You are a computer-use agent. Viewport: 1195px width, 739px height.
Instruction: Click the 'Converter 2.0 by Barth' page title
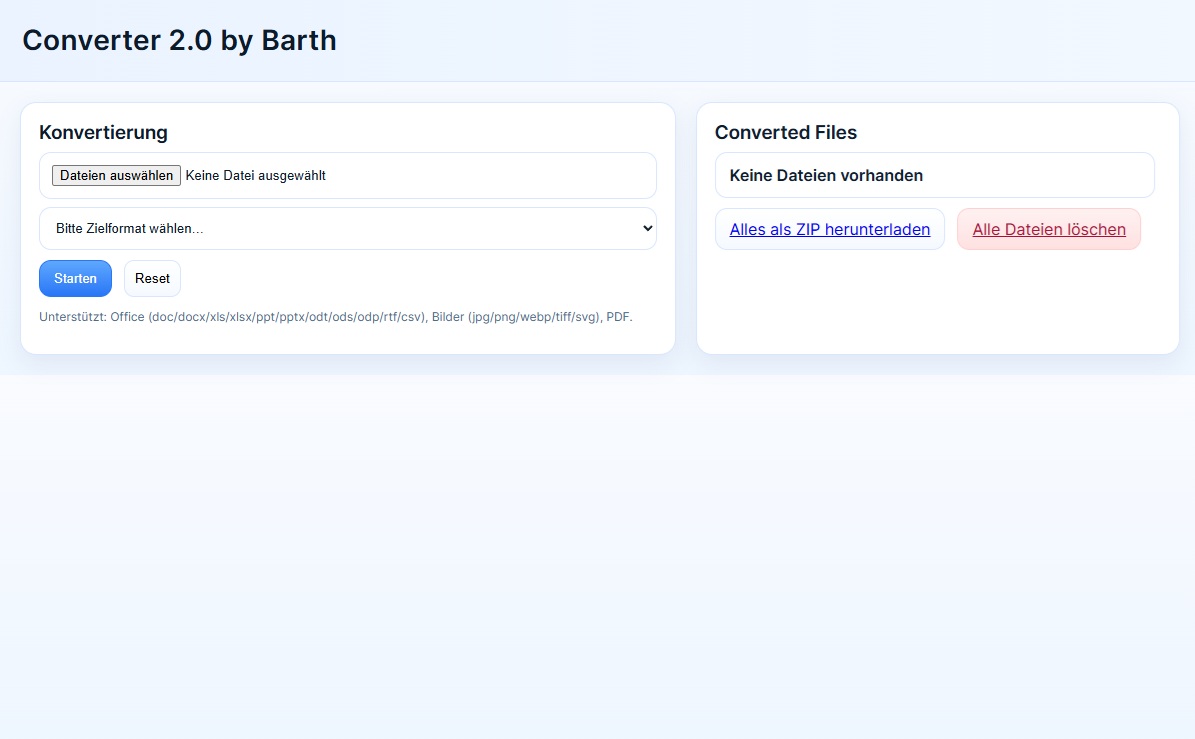click(179, 40)
